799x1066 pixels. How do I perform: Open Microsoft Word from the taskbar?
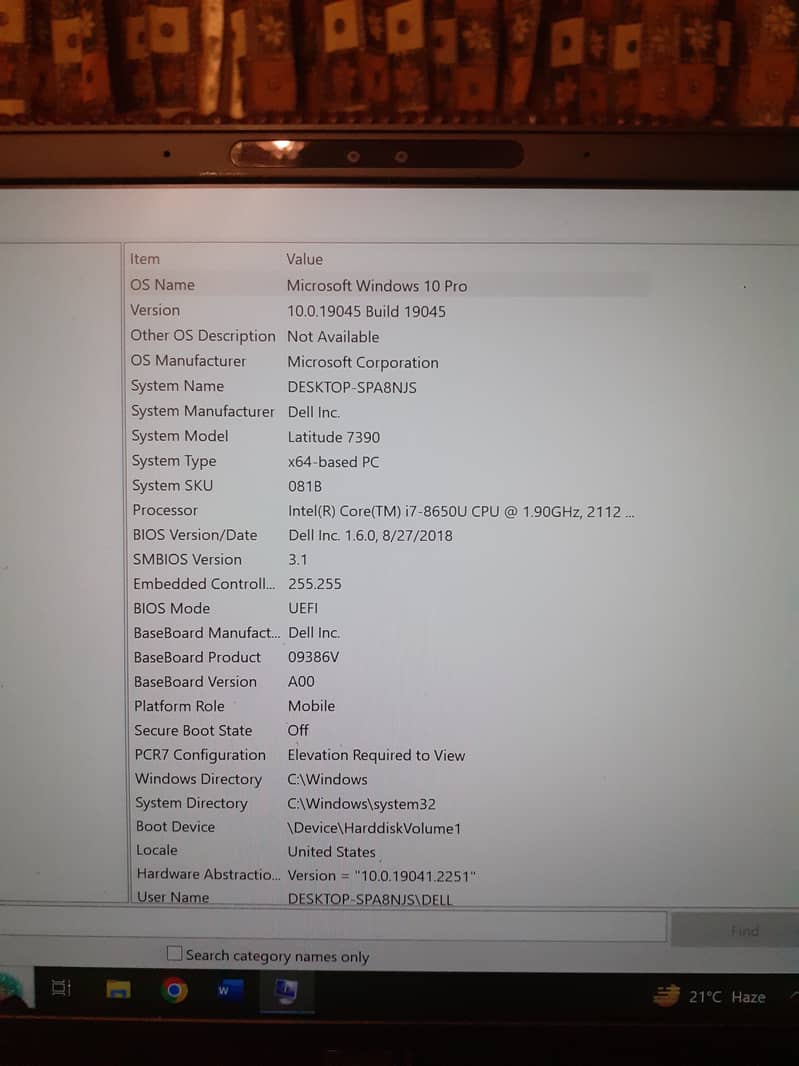(227, 990)
